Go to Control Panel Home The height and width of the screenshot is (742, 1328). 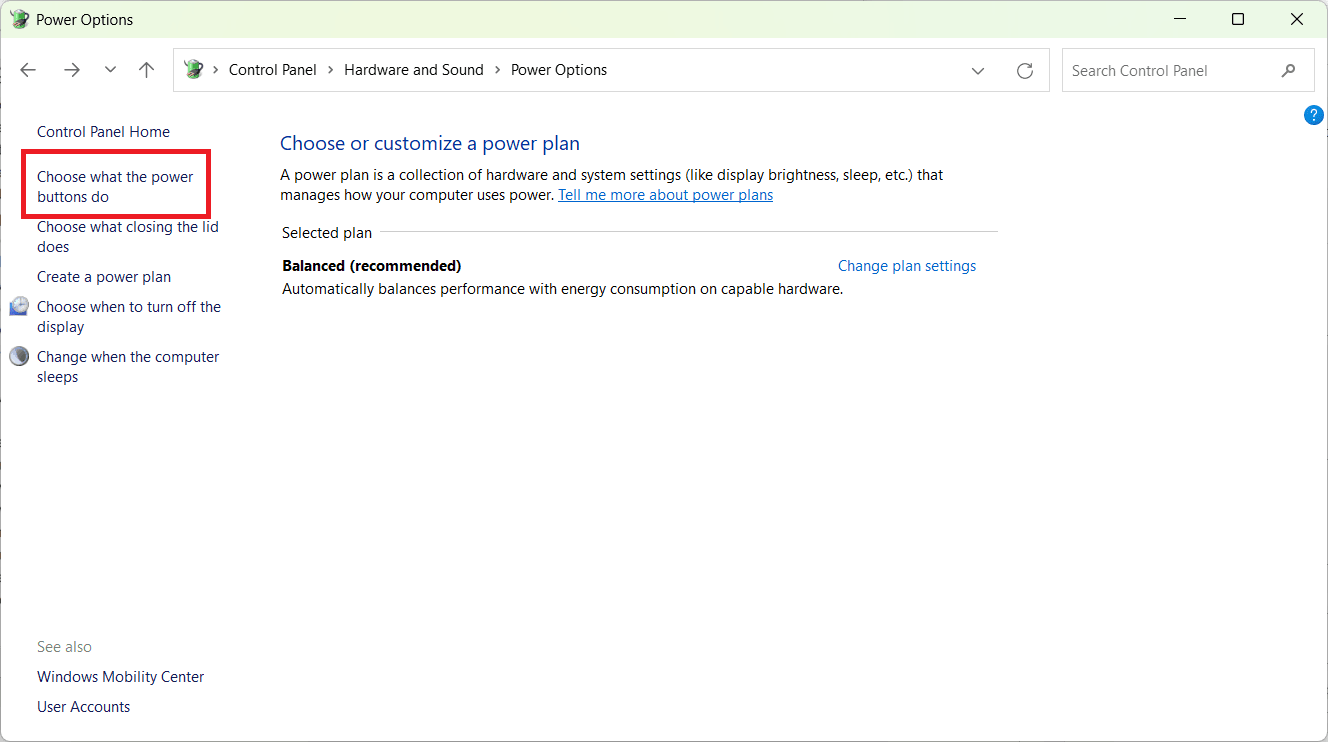tap(103, 132)
